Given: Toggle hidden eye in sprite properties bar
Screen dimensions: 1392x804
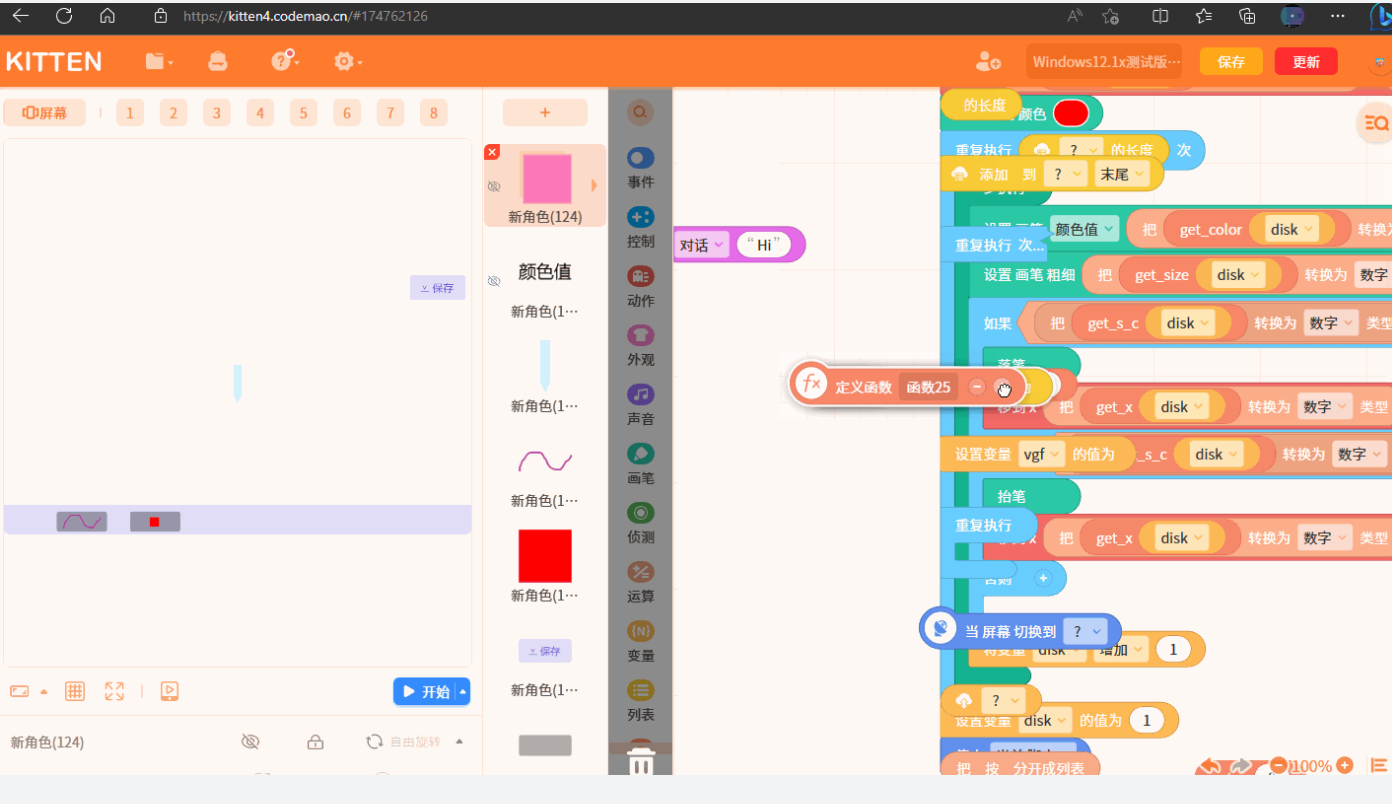Looking at the screenshot, I should pos(250,742).
